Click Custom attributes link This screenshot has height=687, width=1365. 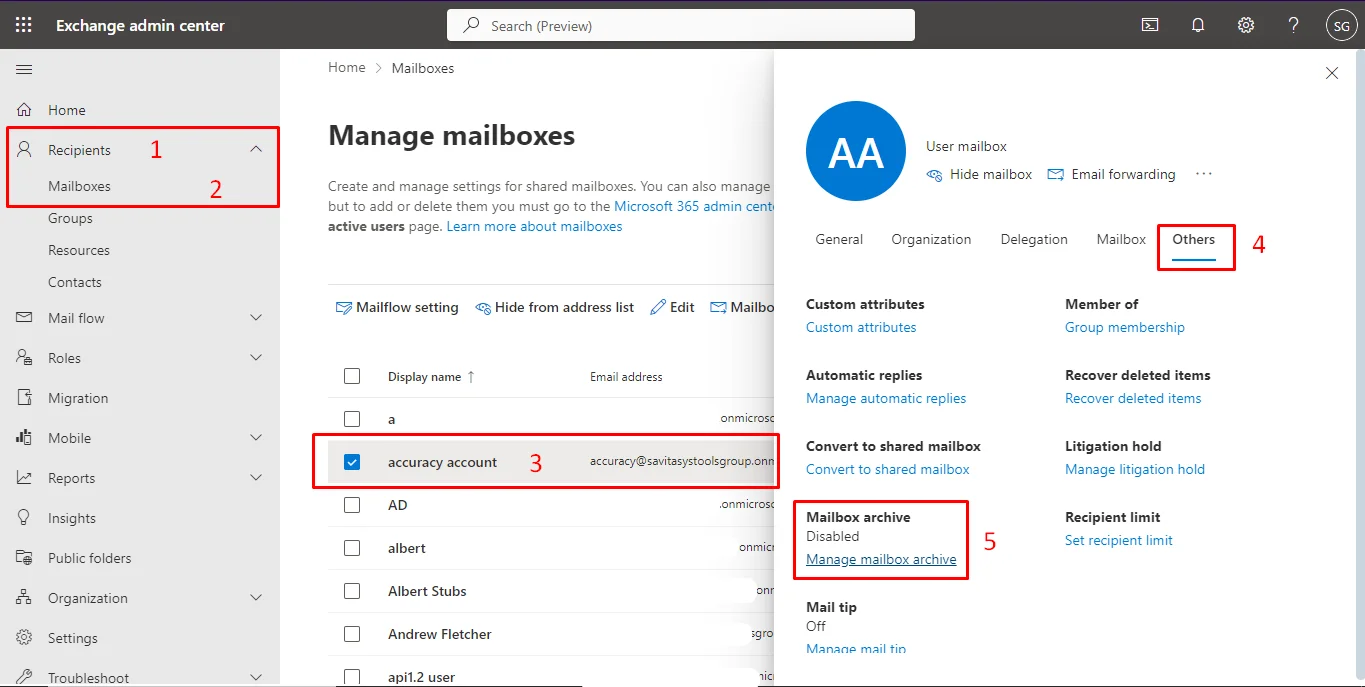(x=861, y=328)
